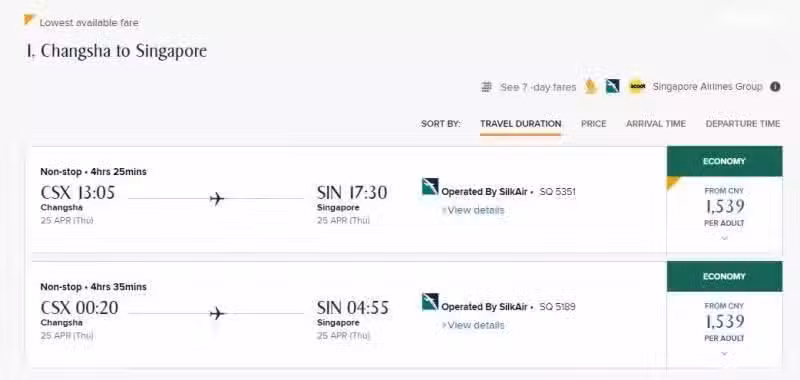The image size is (800, 380).
Task: Click the yellow Scoot logo icon
Action: pyautogui.click(x=637, y=87)
